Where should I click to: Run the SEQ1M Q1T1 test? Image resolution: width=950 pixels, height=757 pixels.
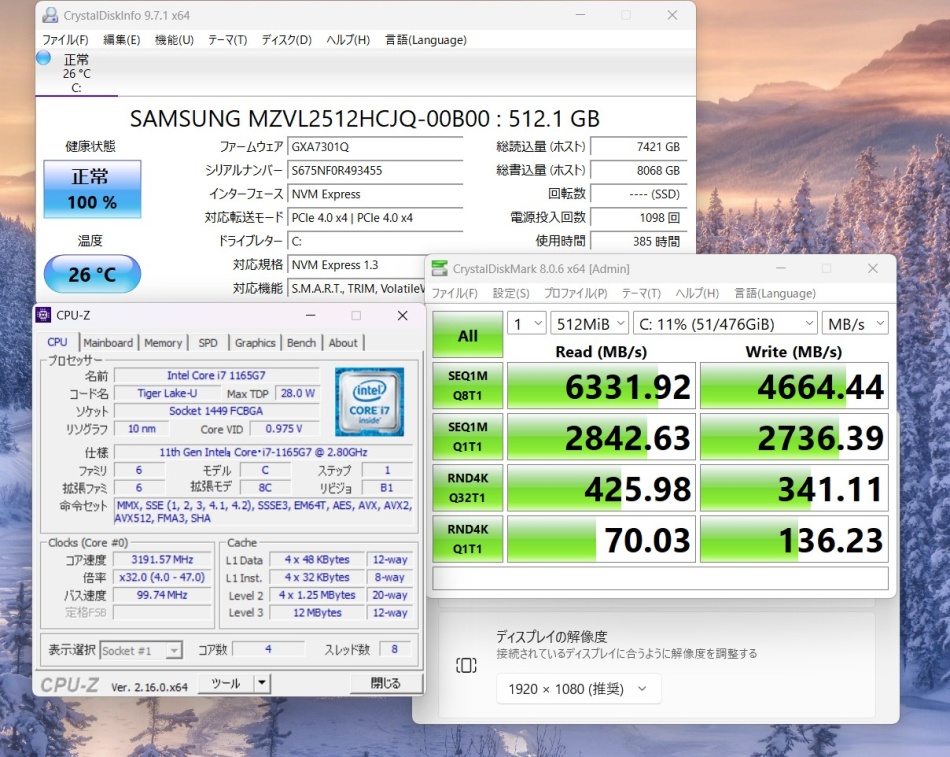(468, 436)
